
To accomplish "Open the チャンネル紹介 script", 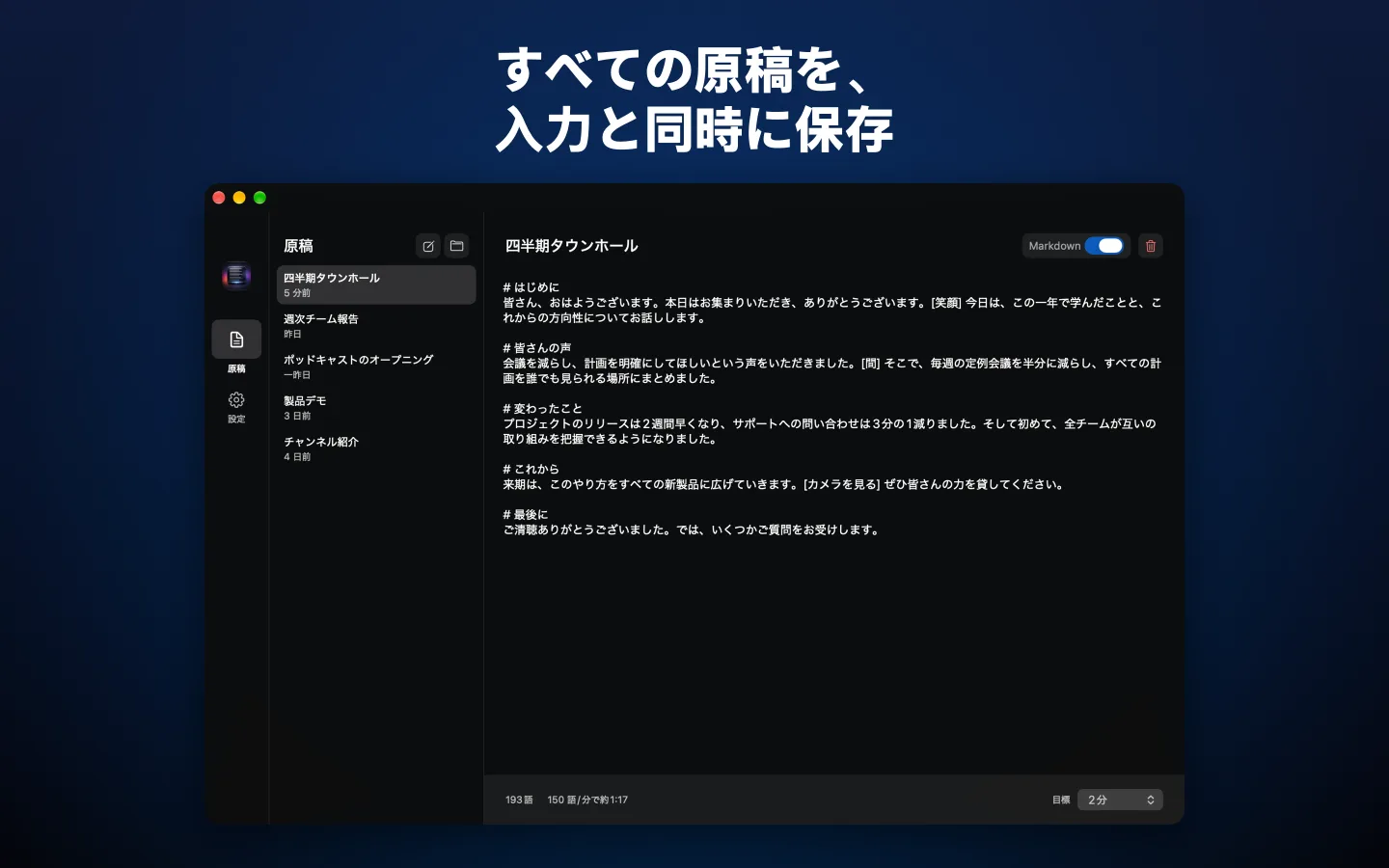I will 376,448.
